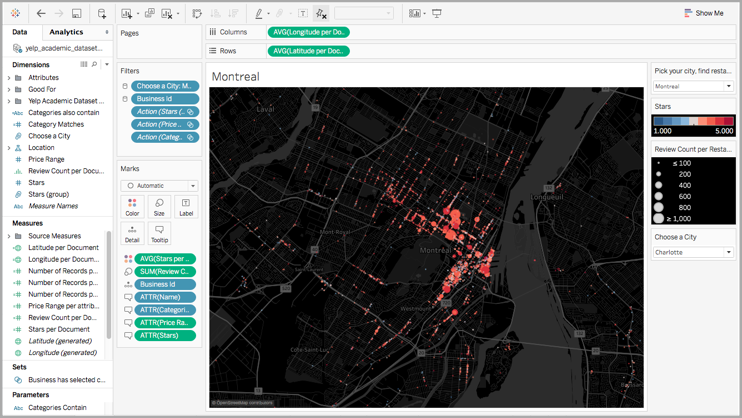Click the group members paperclip icon

pos(280,14)
